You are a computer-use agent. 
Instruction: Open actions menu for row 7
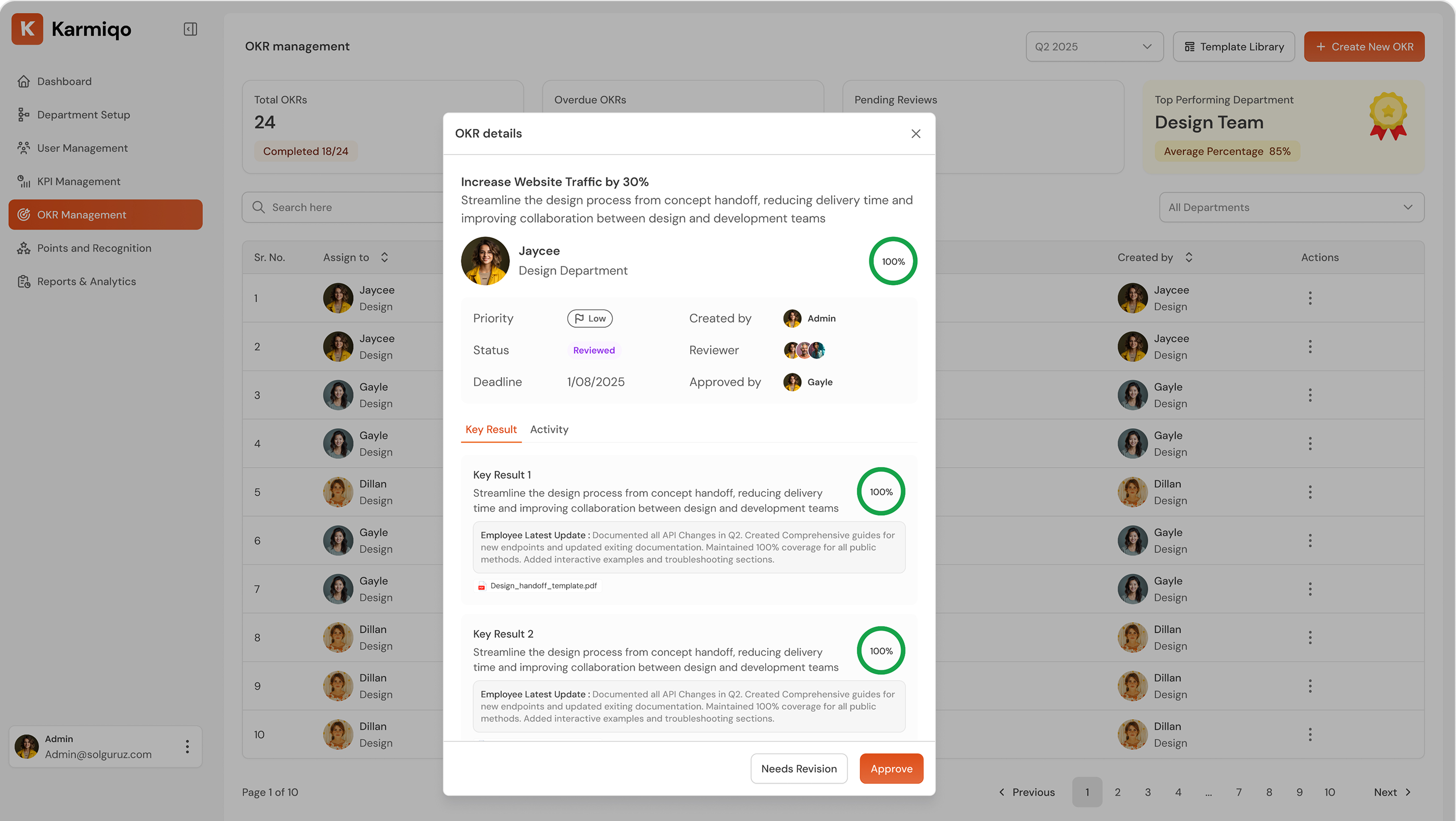coord(1310,589)
